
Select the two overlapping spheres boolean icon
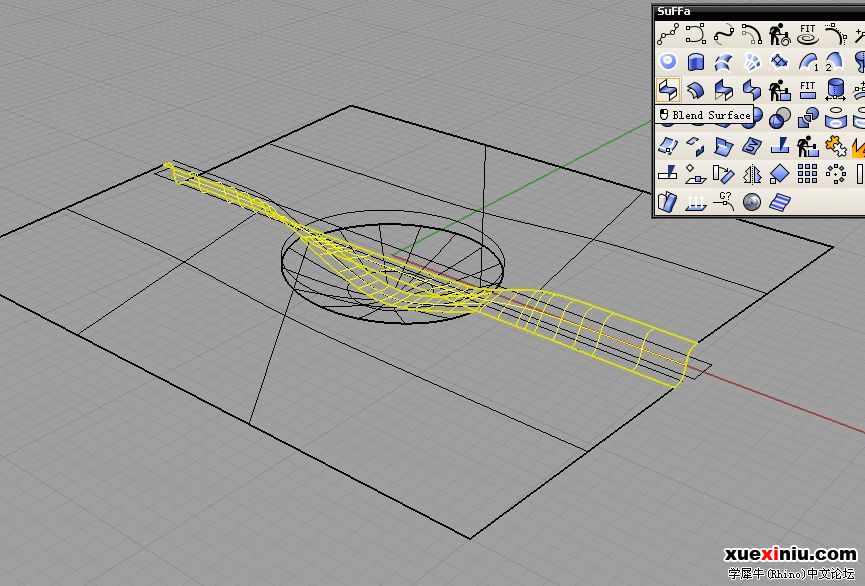[779, 118]
